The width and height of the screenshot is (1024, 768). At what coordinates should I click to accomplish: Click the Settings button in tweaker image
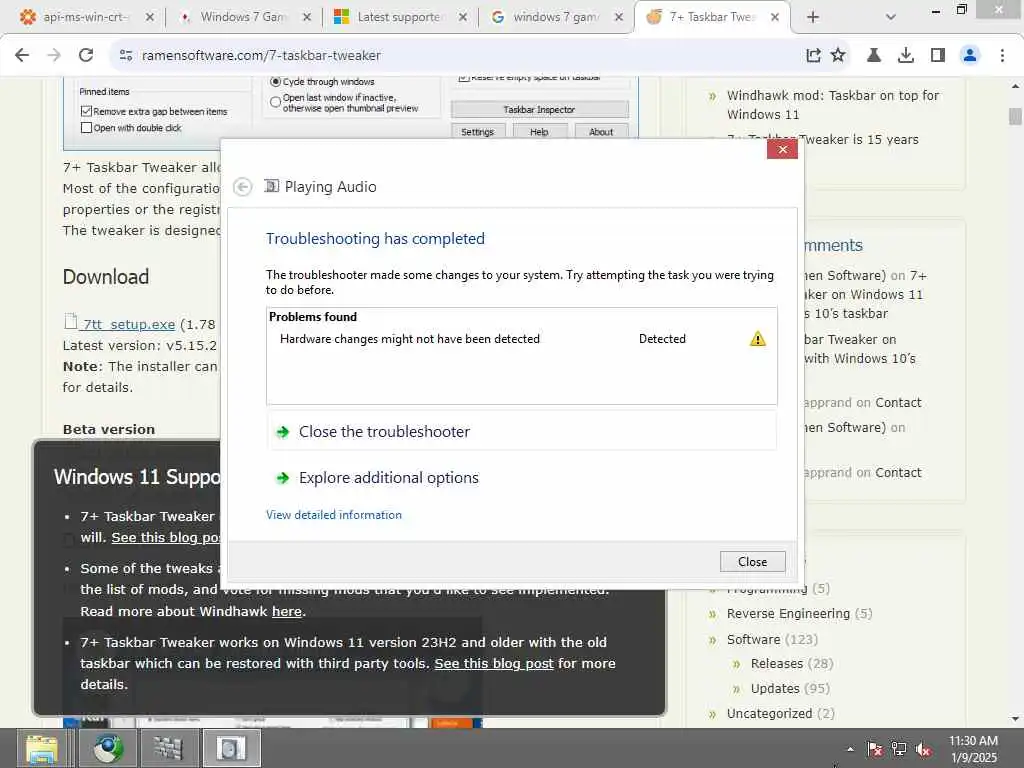pyautogui.click(x=477, y=132)
